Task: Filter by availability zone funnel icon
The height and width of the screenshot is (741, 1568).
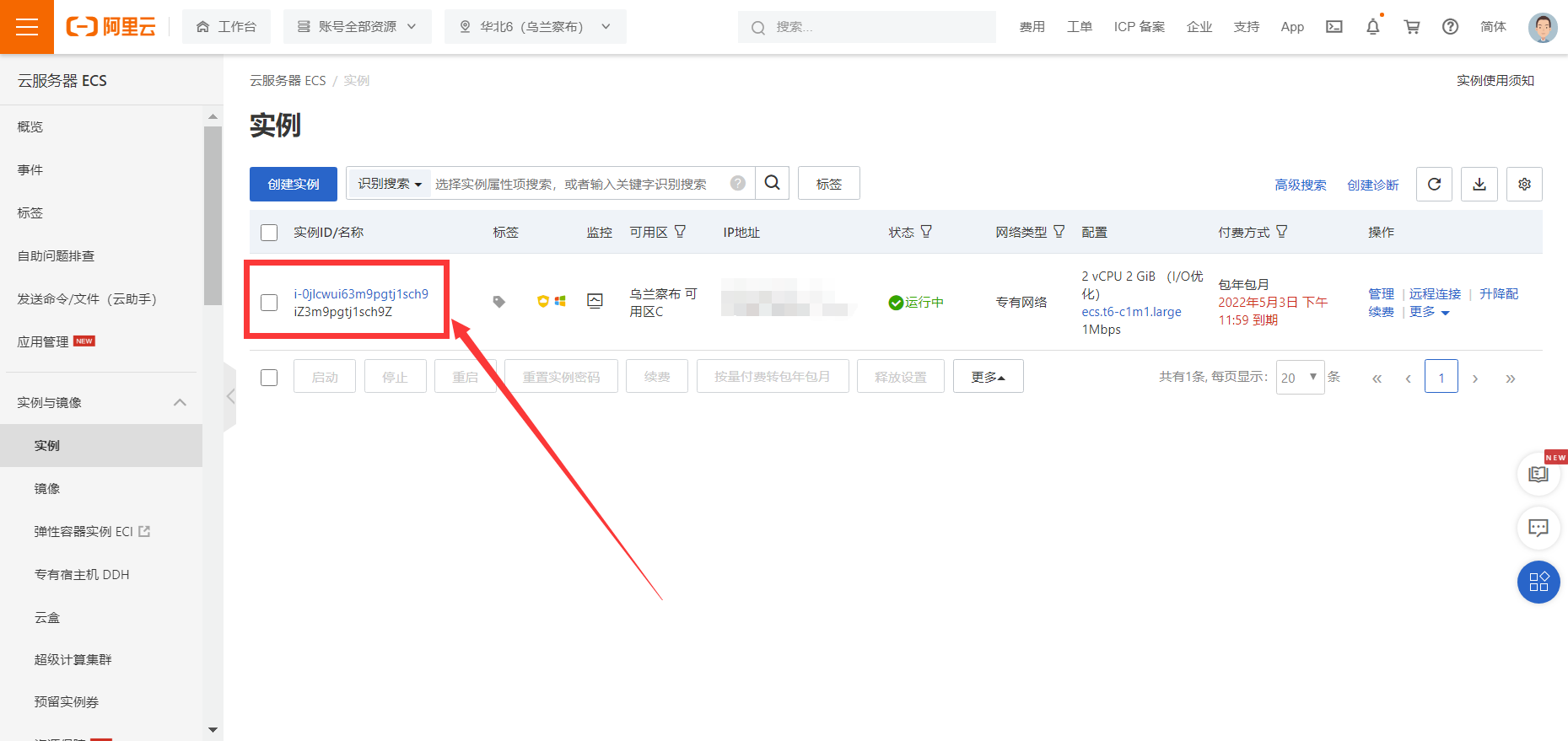Action: [680, 231]
